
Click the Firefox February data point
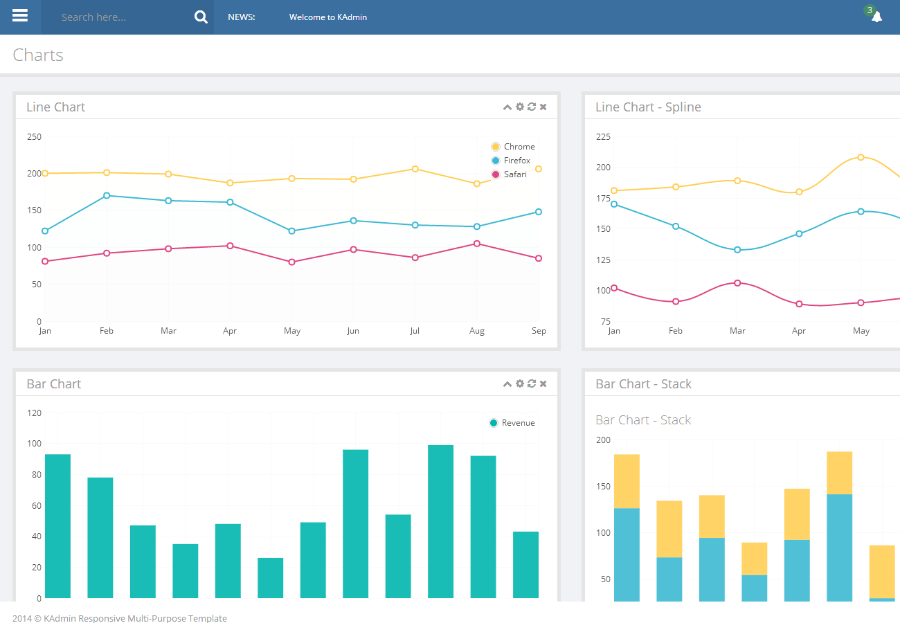click(x=107, y=195)
